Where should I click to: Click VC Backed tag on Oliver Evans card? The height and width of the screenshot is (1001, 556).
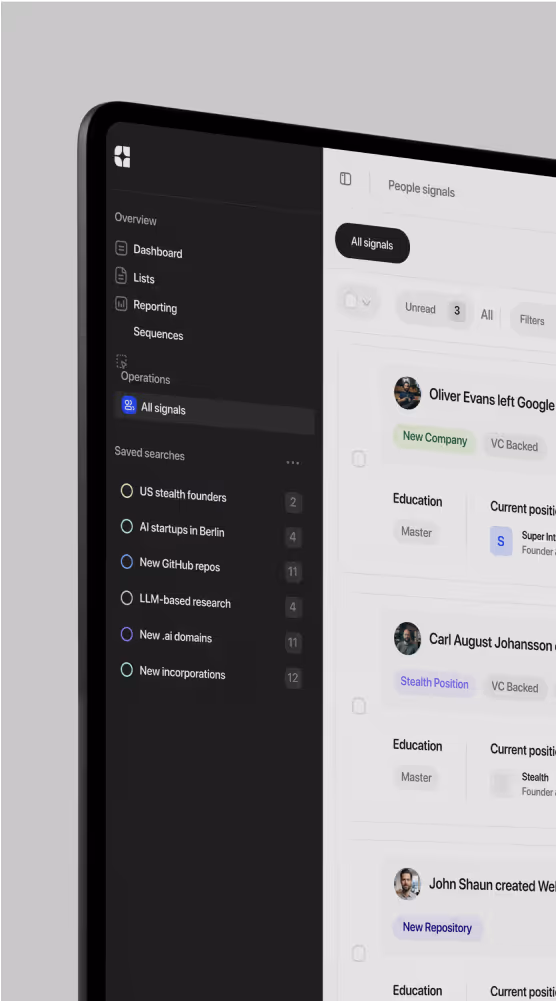(515, 445)
